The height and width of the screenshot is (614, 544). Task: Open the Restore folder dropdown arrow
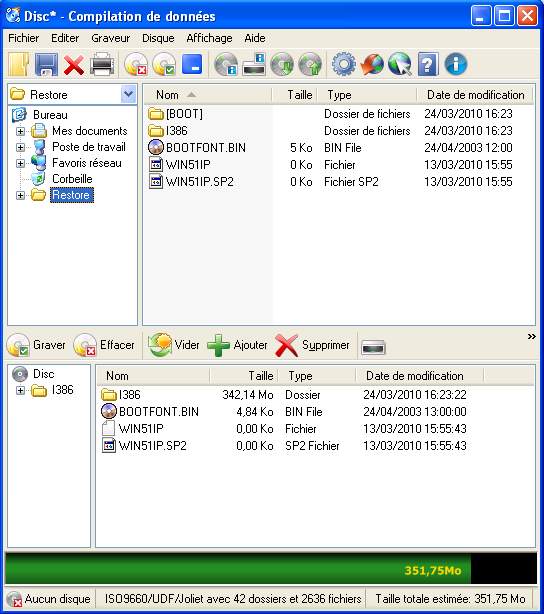[x=128, y=94]
